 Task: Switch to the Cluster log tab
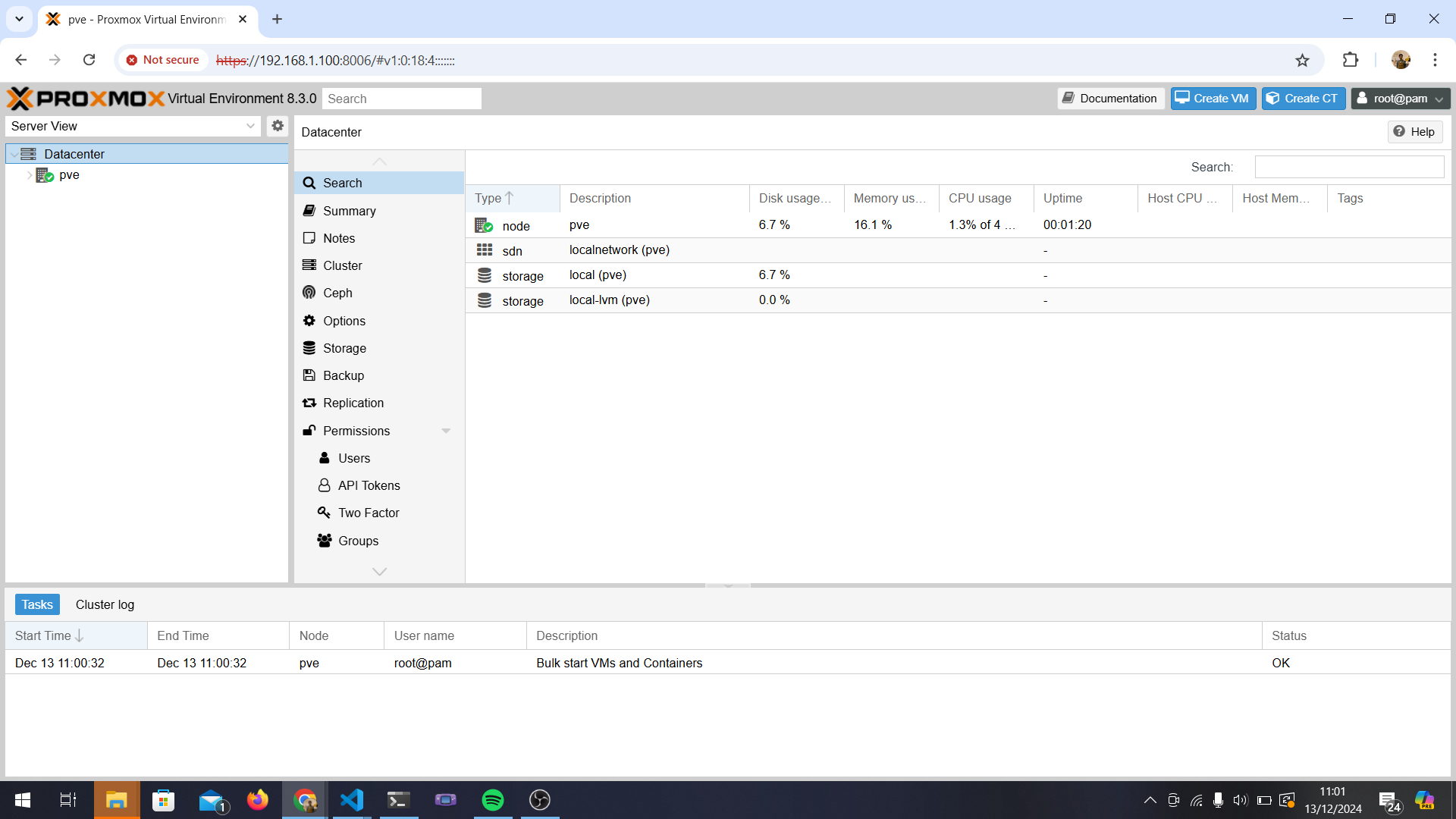[105, 604]
